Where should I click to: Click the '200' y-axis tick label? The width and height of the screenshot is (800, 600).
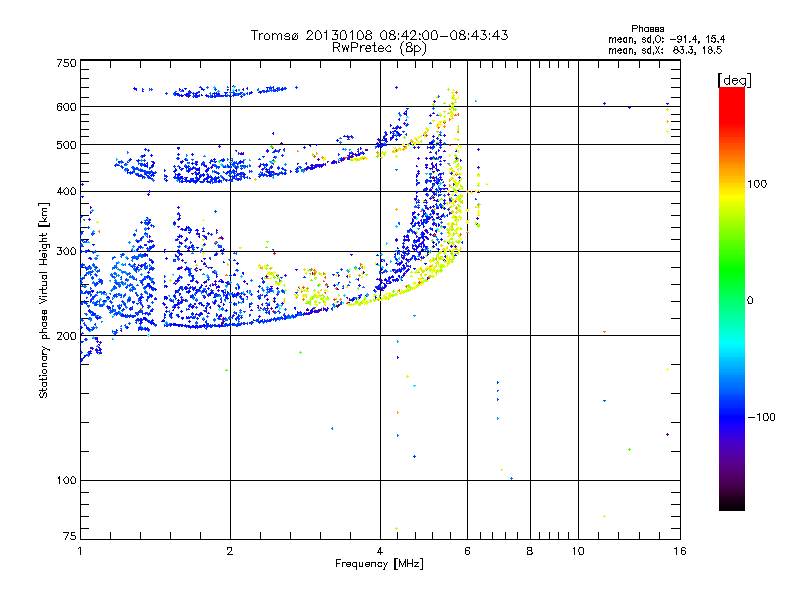pos(66,336)
